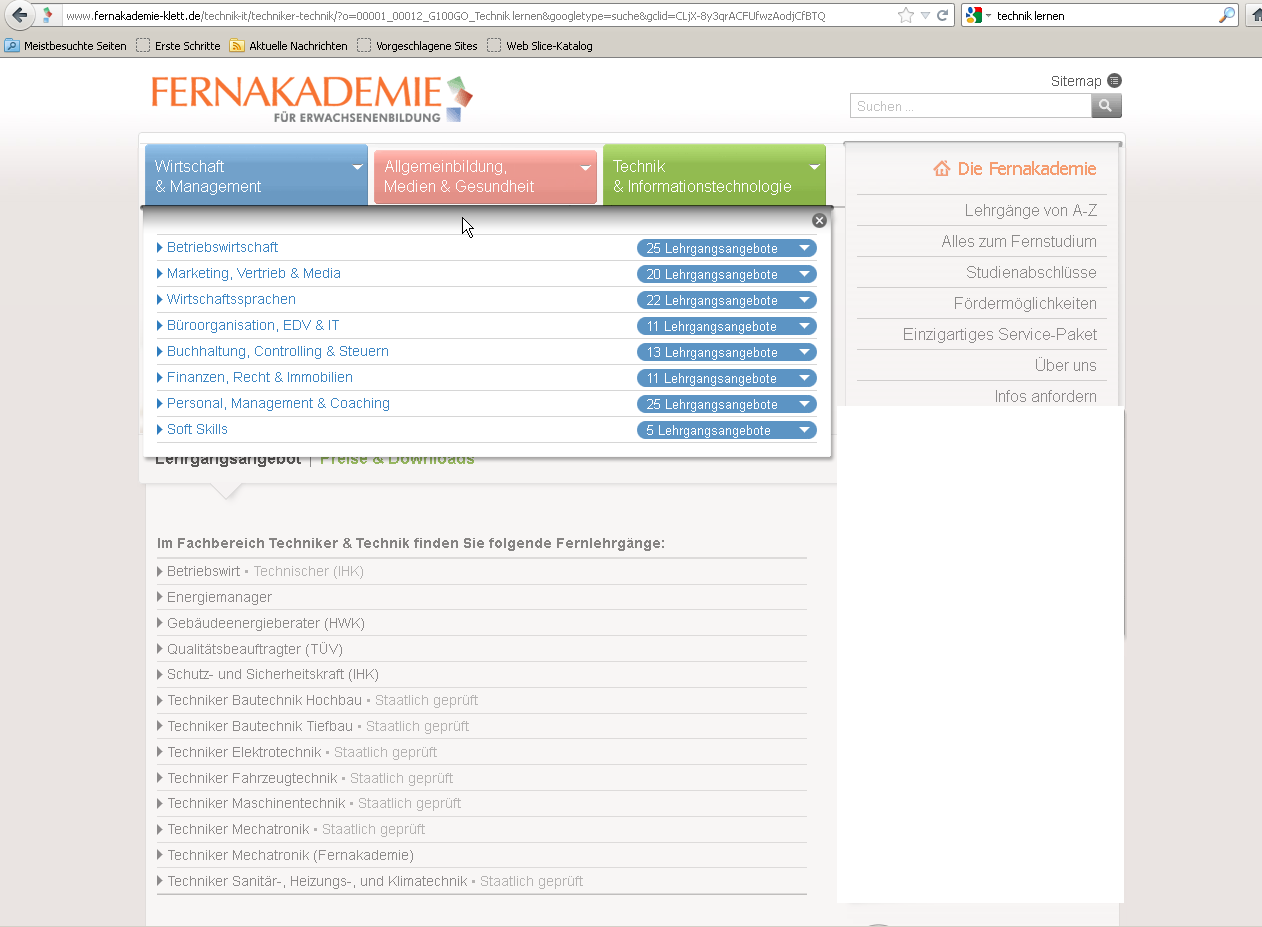Screen dimensions: 1262x927
Task: Open Aktuelle Nachrichten feed bookmark
Action: [289, 46]
